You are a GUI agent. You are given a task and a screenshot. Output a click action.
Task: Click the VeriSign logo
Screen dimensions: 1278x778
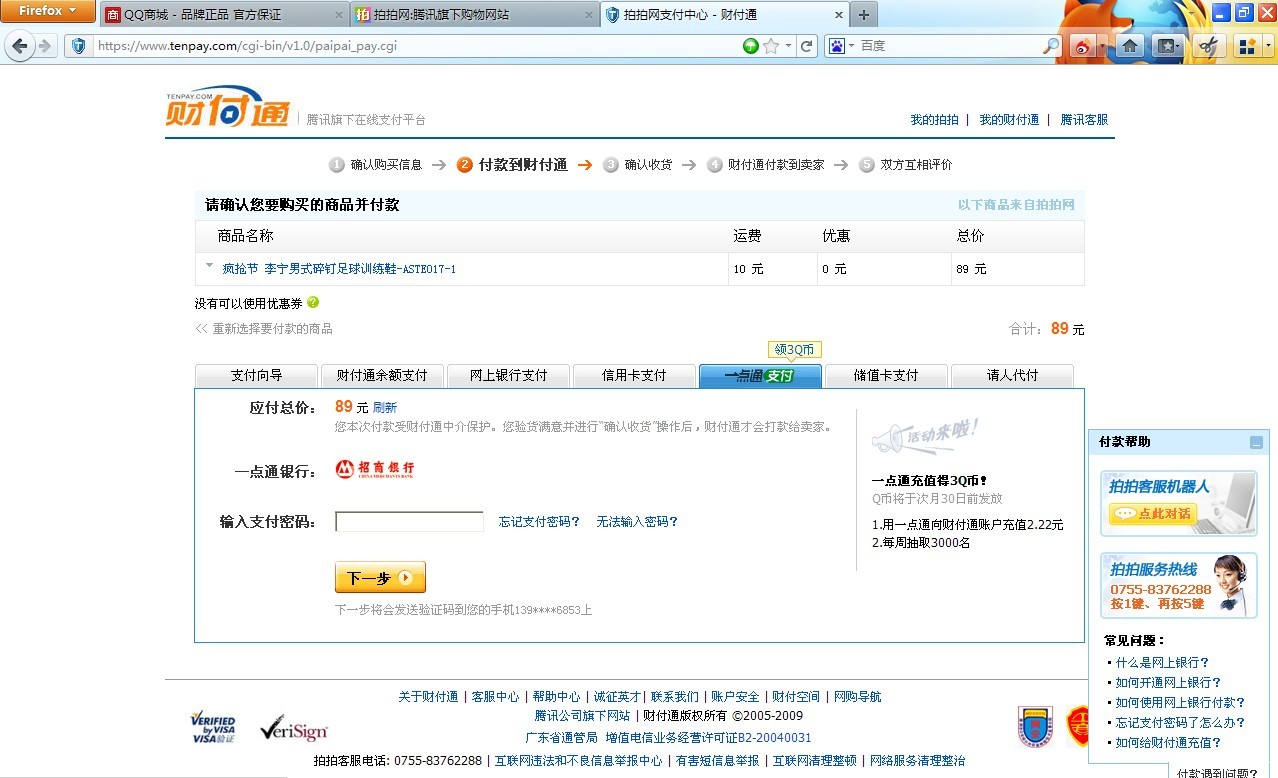293,729
